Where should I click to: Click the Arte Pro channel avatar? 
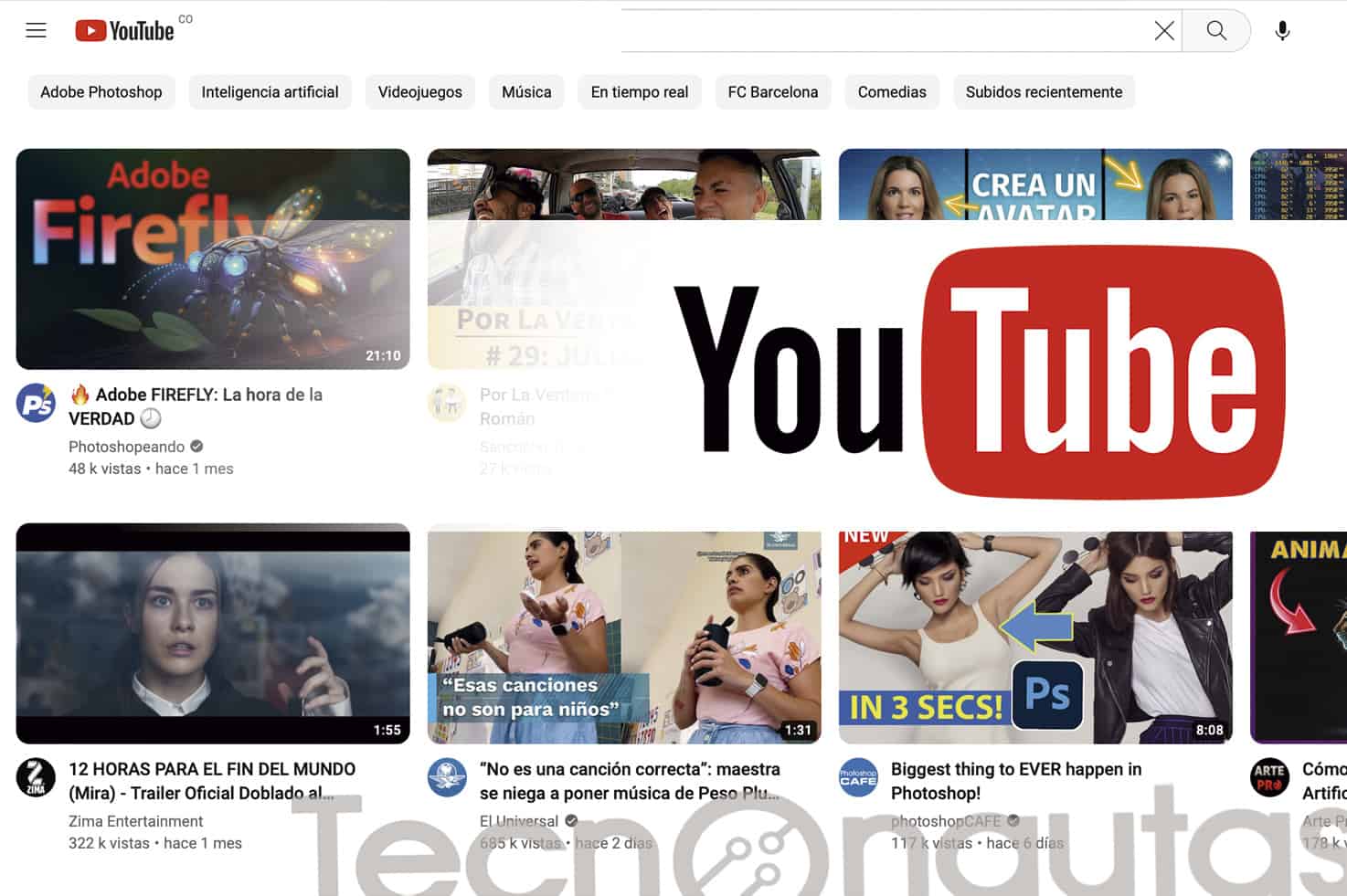[1270, 777]
